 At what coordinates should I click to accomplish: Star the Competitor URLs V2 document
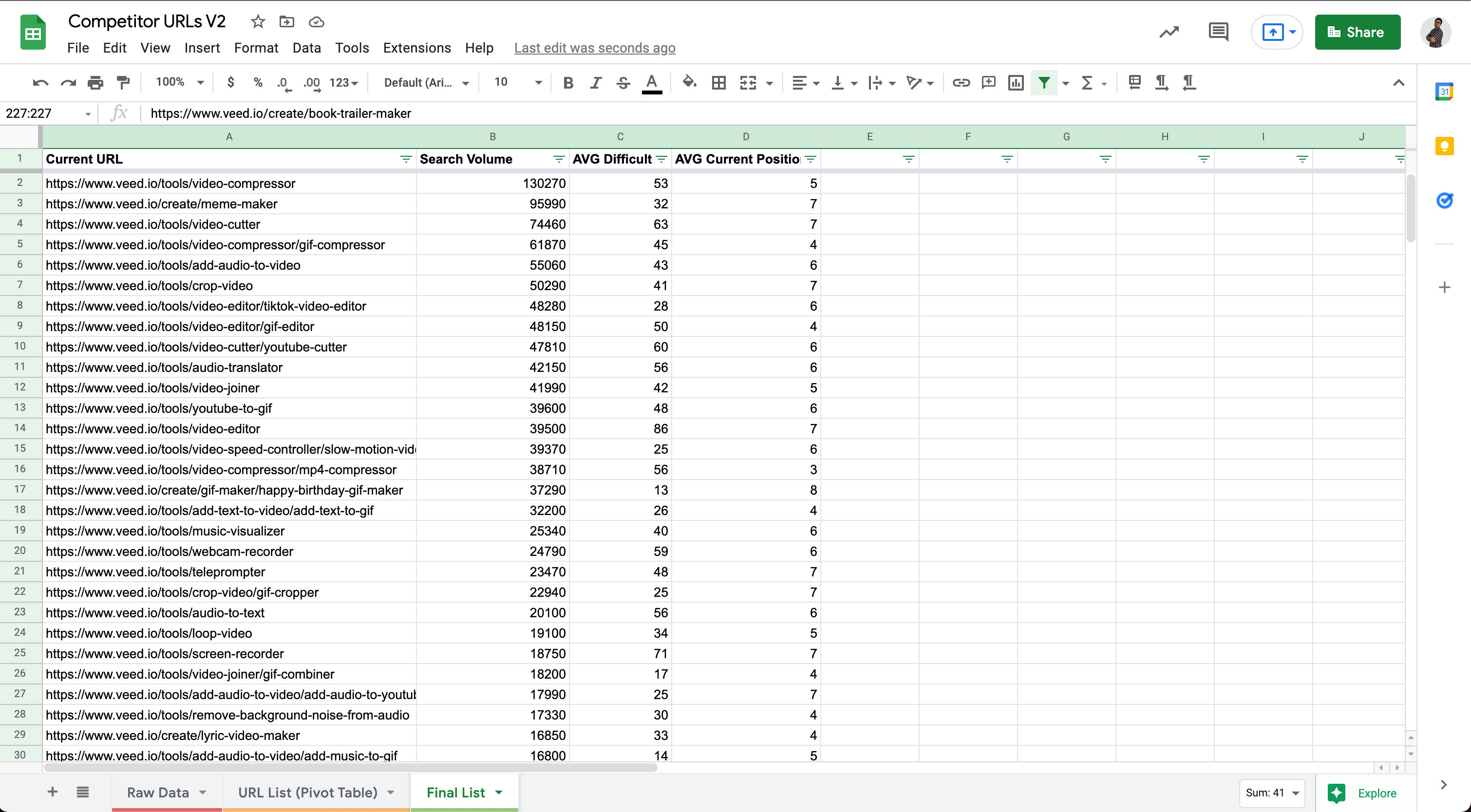258,22
